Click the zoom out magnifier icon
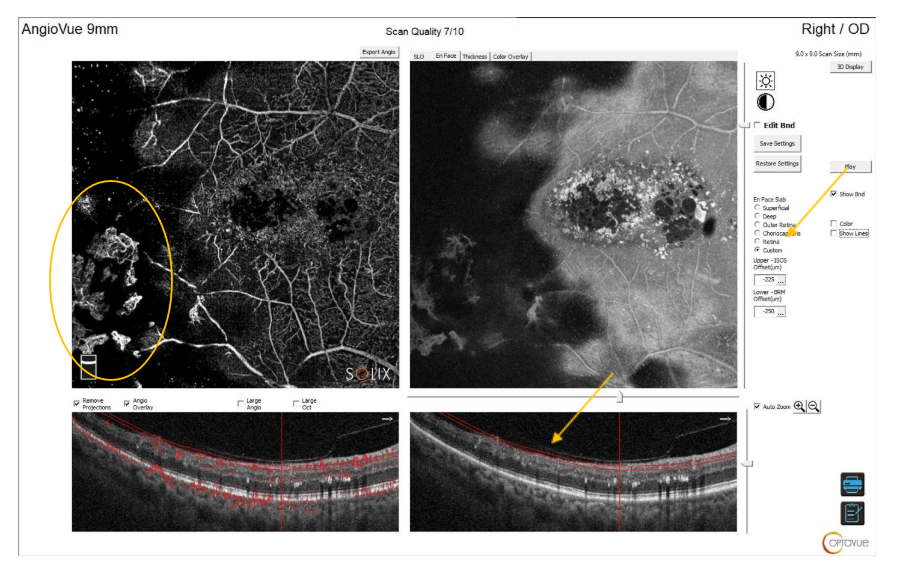Viewport: 901px width, 566px height. (814, 406)
